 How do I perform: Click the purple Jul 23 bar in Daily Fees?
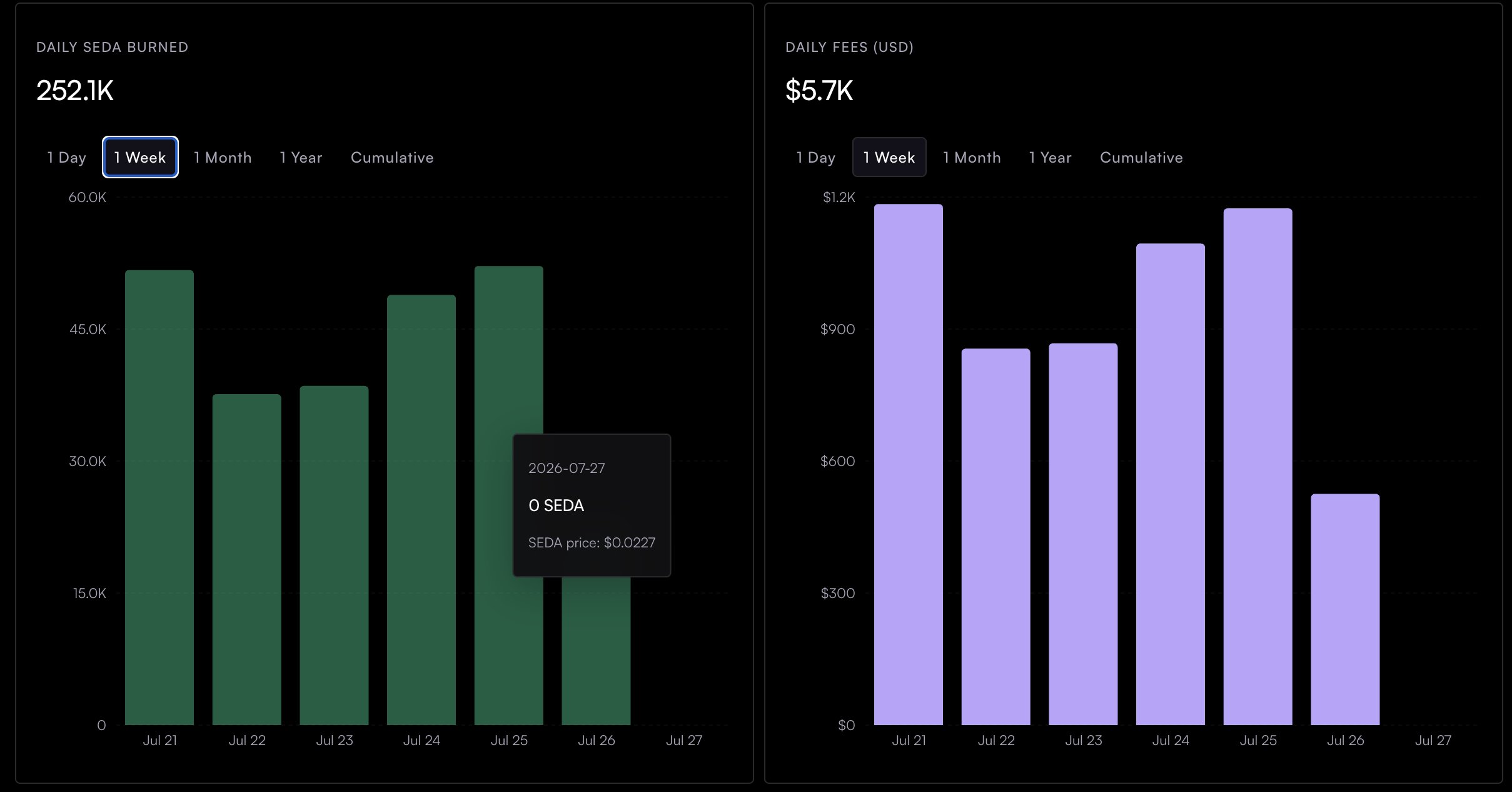click(x=1083, y=534)
